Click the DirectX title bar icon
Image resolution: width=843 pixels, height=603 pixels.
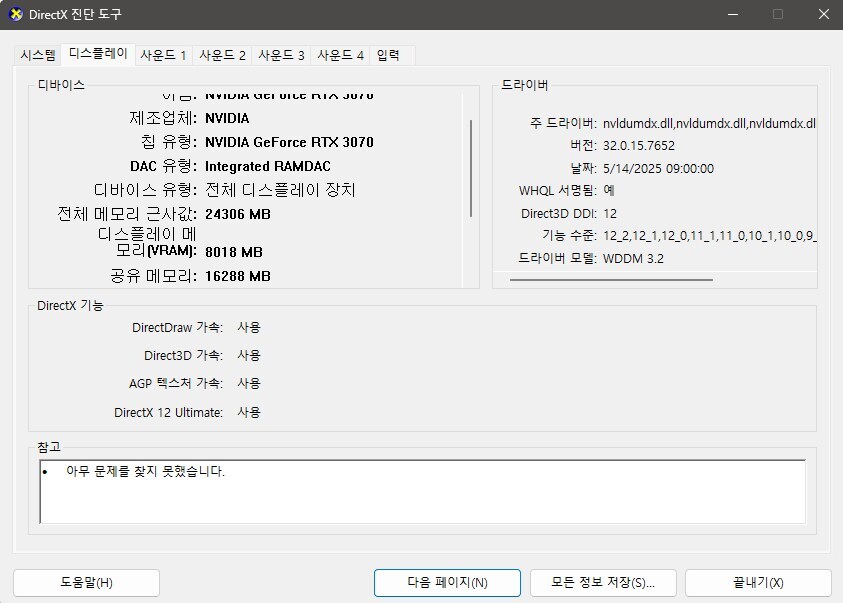coord(15,15)
